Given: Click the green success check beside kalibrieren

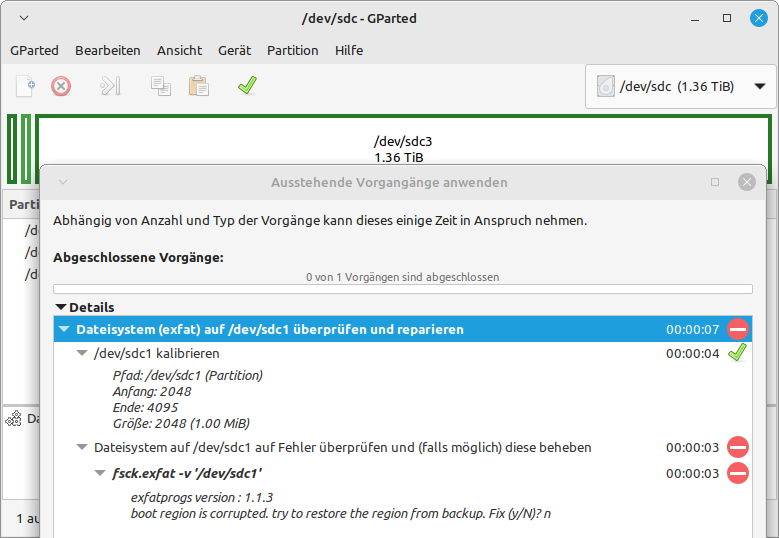Looking at the screenshot, I should (737, 353).
